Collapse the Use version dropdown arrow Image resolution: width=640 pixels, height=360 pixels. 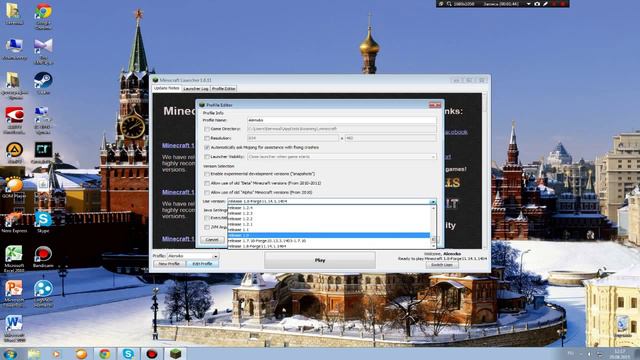pos(433,202)
